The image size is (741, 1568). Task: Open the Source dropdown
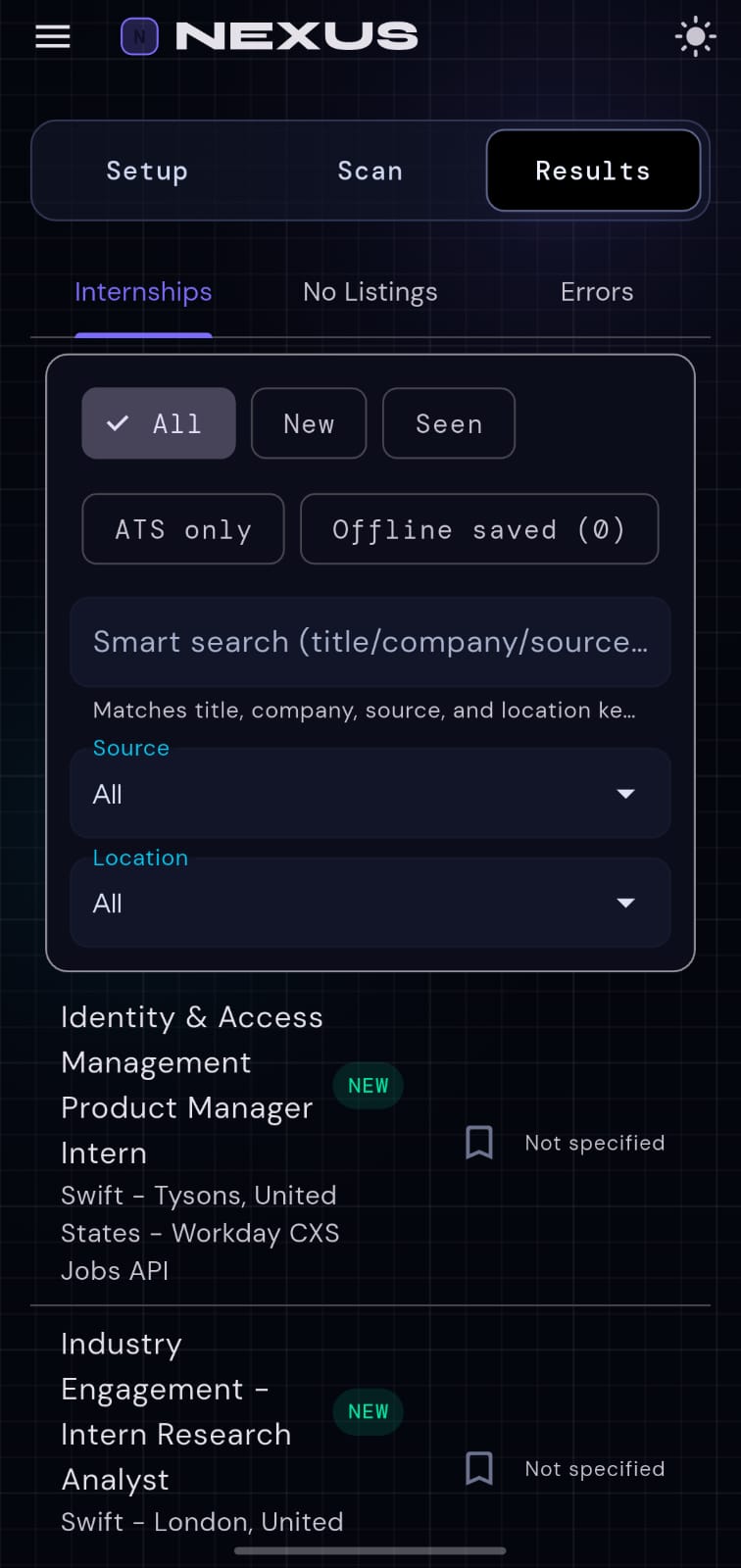point(370,793)
